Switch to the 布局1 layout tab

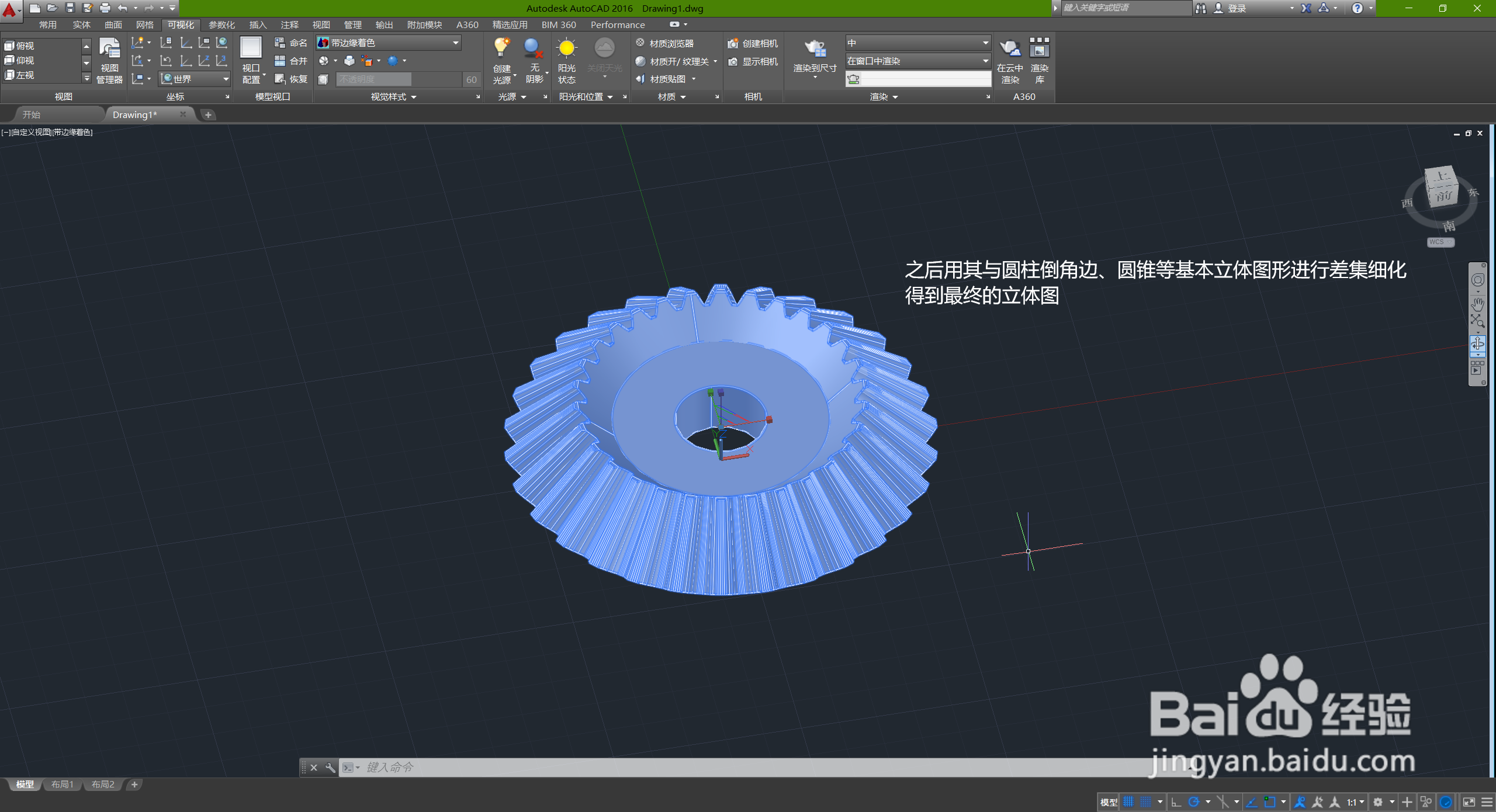[x=62, y=785]
